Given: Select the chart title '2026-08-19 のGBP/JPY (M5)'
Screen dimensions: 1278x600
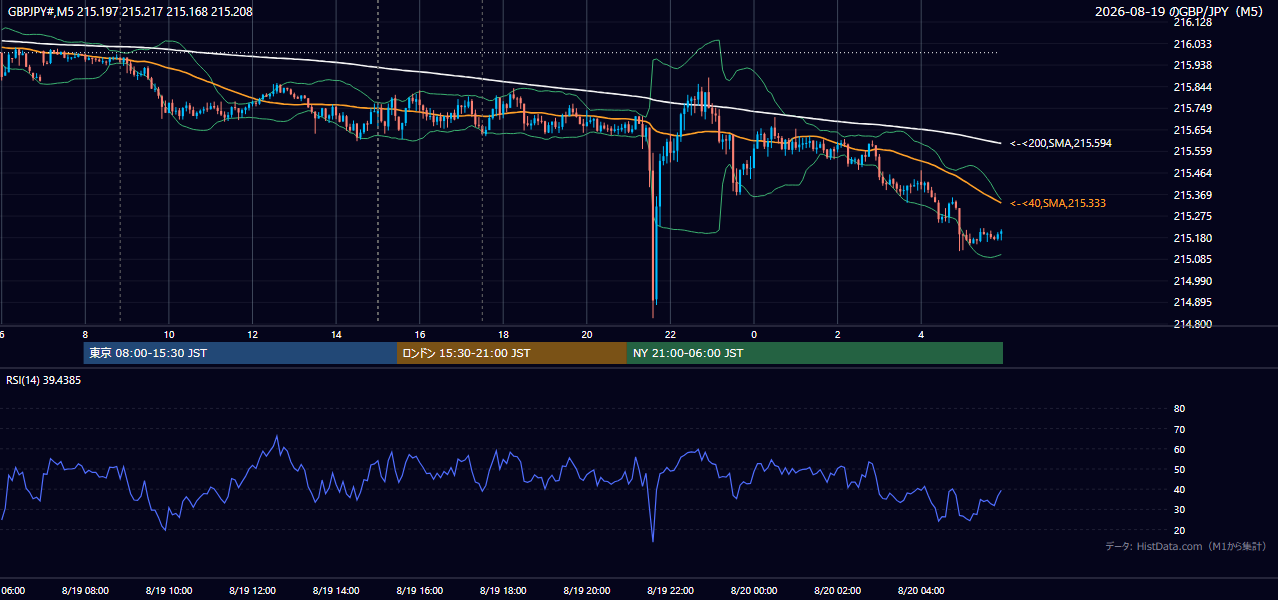Looking at the screenshot, I should 1181,11.
